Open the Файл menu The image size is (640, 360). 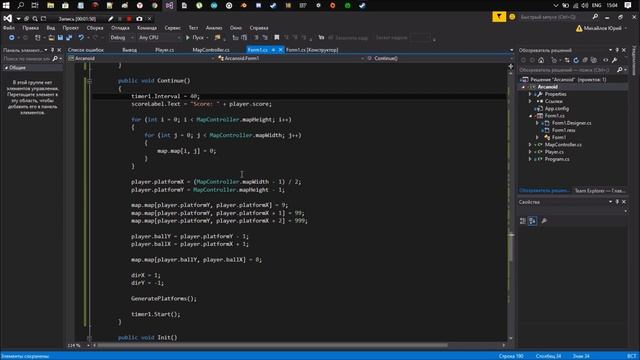pyautogui.click(x=9, y=28)
